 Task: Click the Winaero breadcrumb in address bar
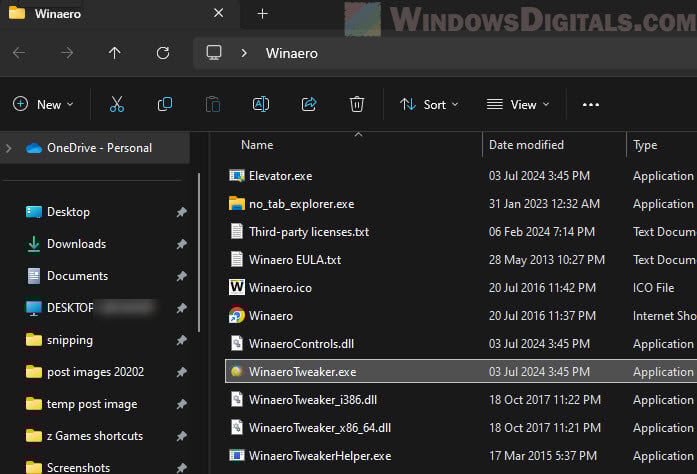(292, 53)
